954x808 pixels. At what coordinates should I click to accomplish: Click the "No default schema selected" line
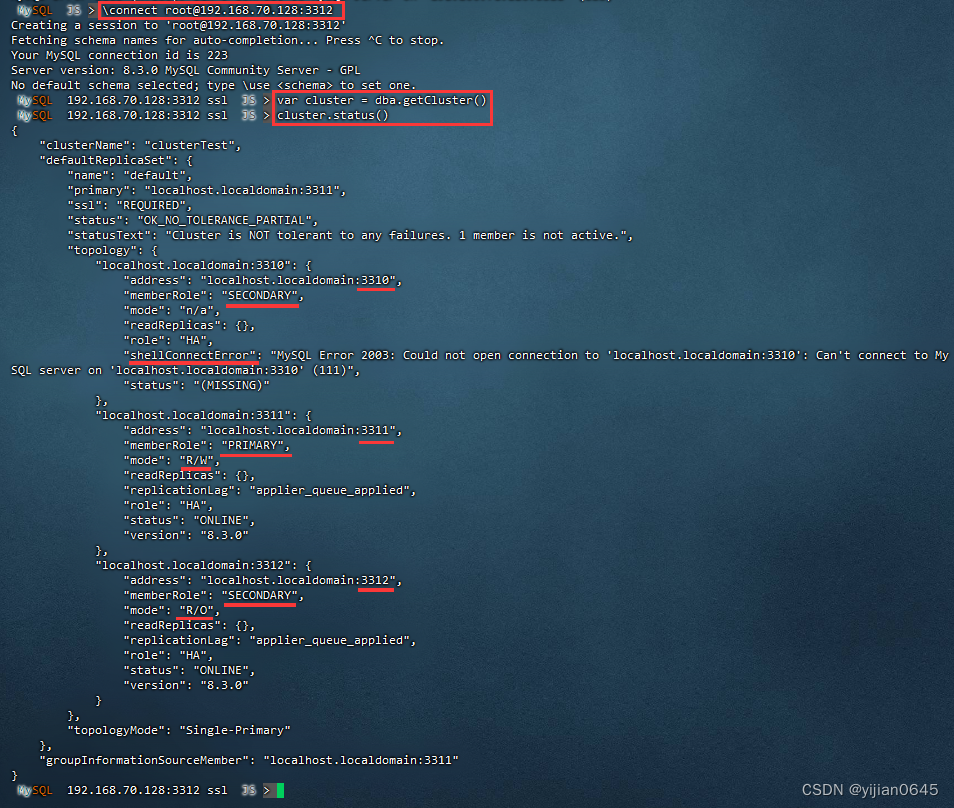pyautogui.click(x=214, y=85)
